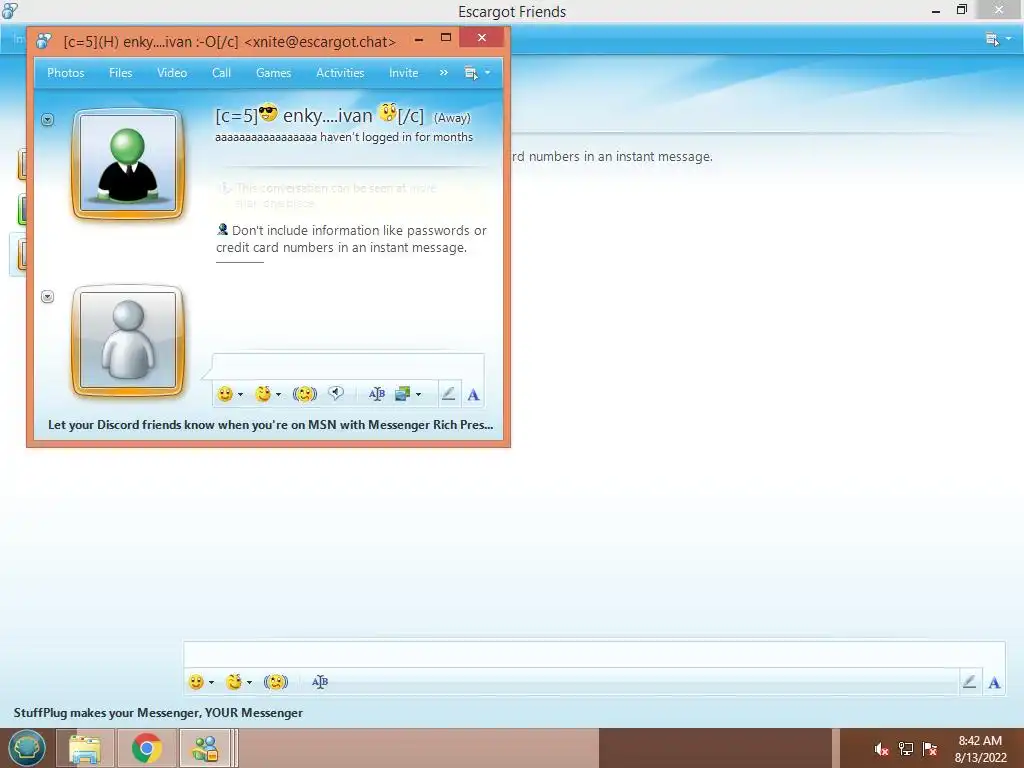Viewport: 1024px width, 768px height.
Task: Send a wink in the chat window
Action: point(263,394)
